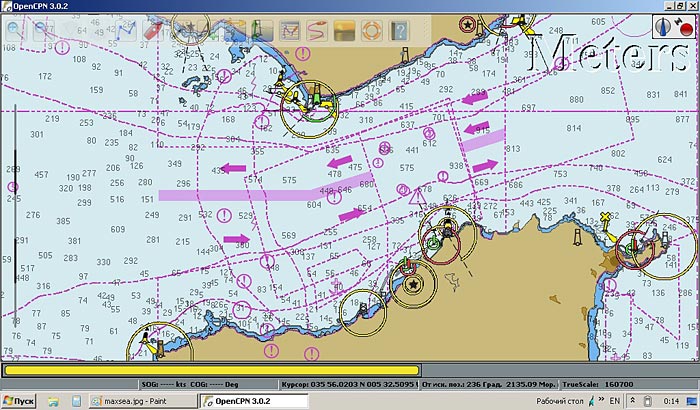This screenshot has height=410, width=700.
Task: Click the OpenCPN title bar icon
Action: 6,6
